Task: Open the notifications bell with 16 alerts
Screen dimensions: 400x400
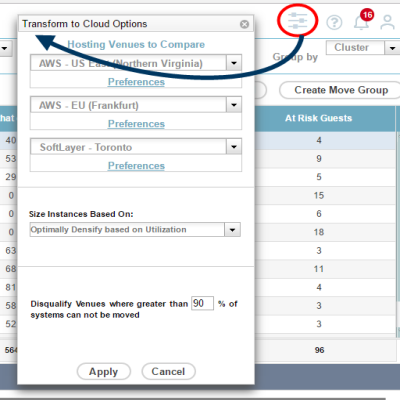Action: coord(361,22)
